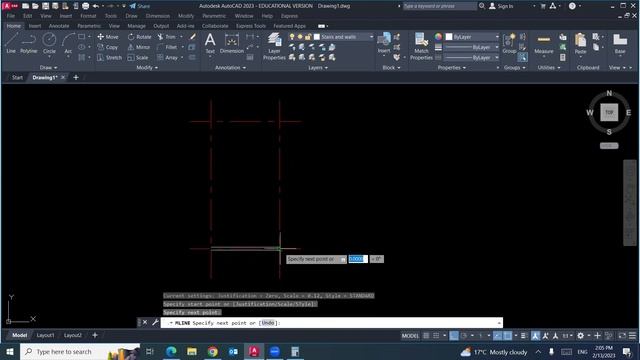The width and height of the screenshot is (640, 360).
Task: Select the Array tool
Action: 167,58
